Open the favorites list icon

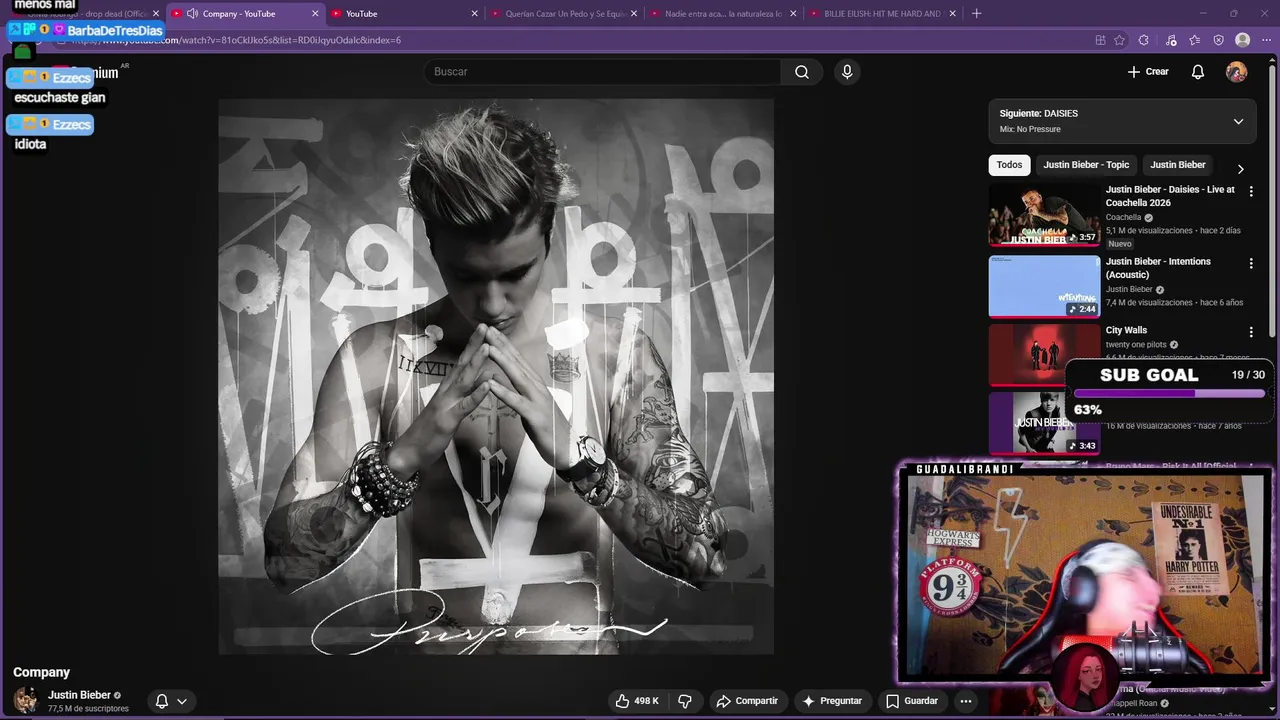pyautogui.click(x=1195, y=40)
